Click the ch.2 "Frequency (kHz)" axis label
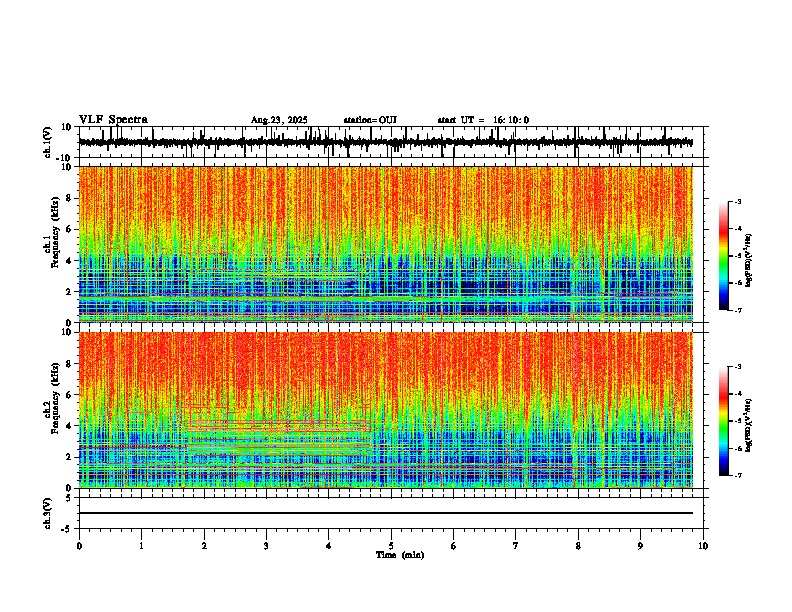The height and width of the screenshot is (612, 792). (55, 398)
